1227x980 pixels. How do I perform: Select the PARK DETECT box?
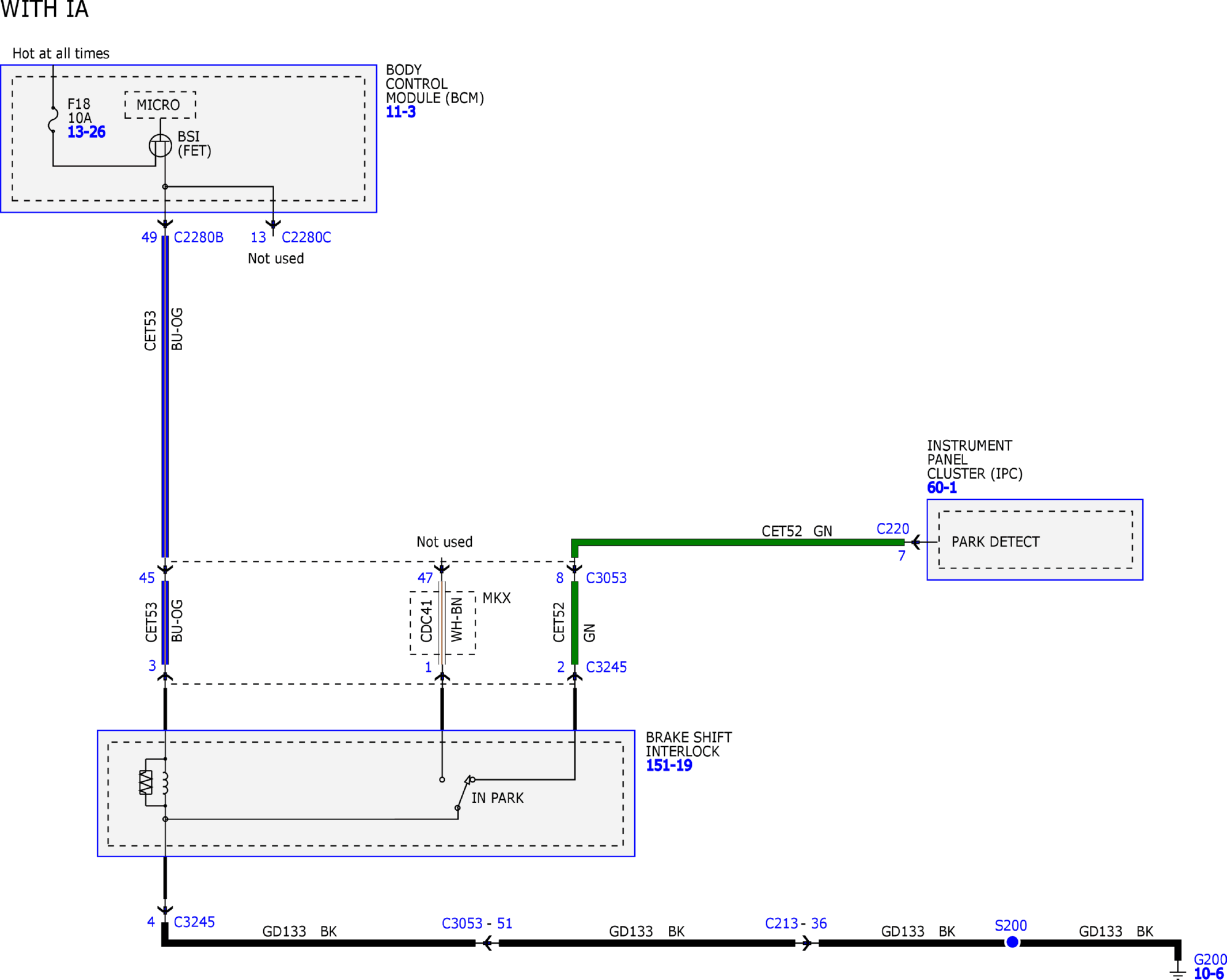pyautogui.click(x=1035, y=540)
